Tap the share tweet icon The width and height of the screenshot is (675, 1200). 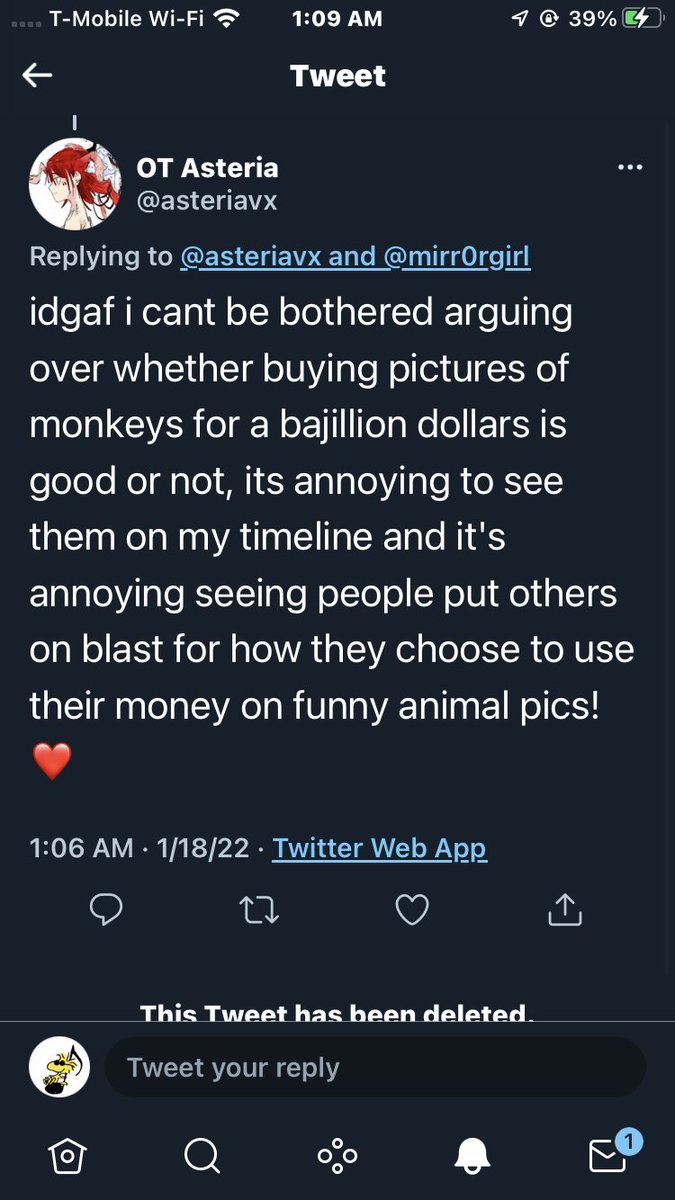565,908
